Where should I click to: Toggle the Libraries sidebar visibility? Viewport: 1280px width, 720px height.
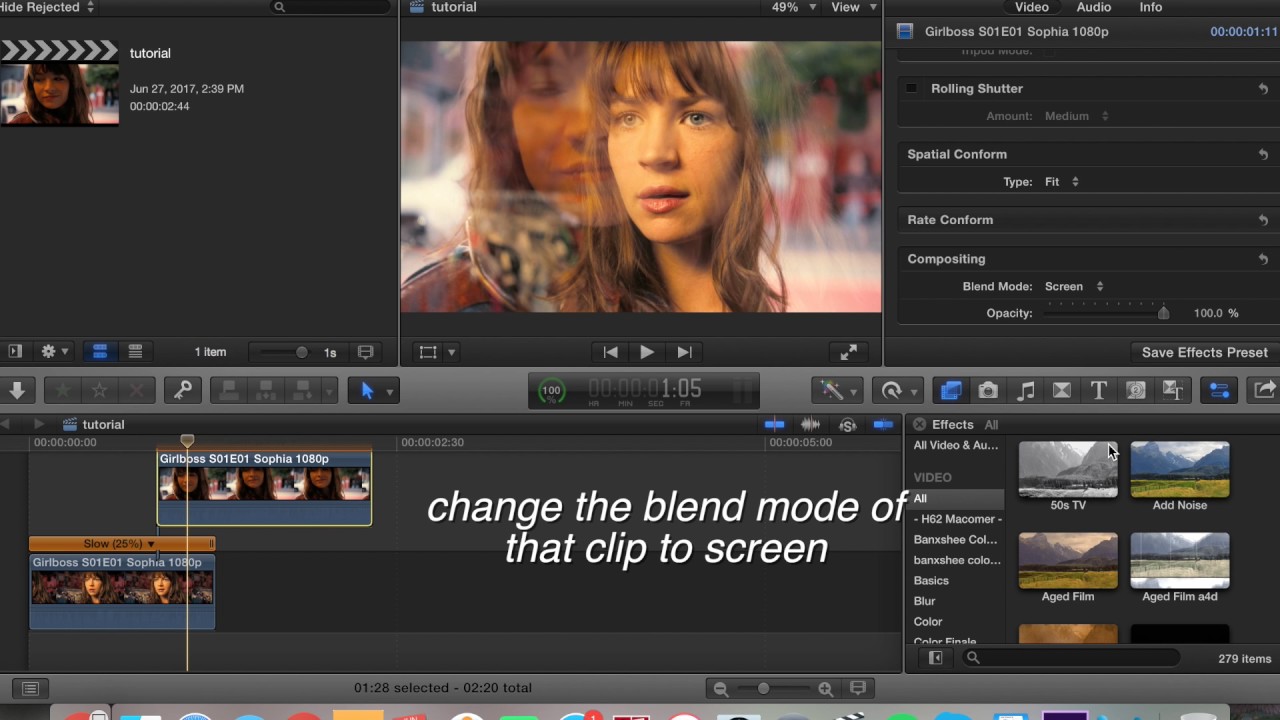[14, 352]
